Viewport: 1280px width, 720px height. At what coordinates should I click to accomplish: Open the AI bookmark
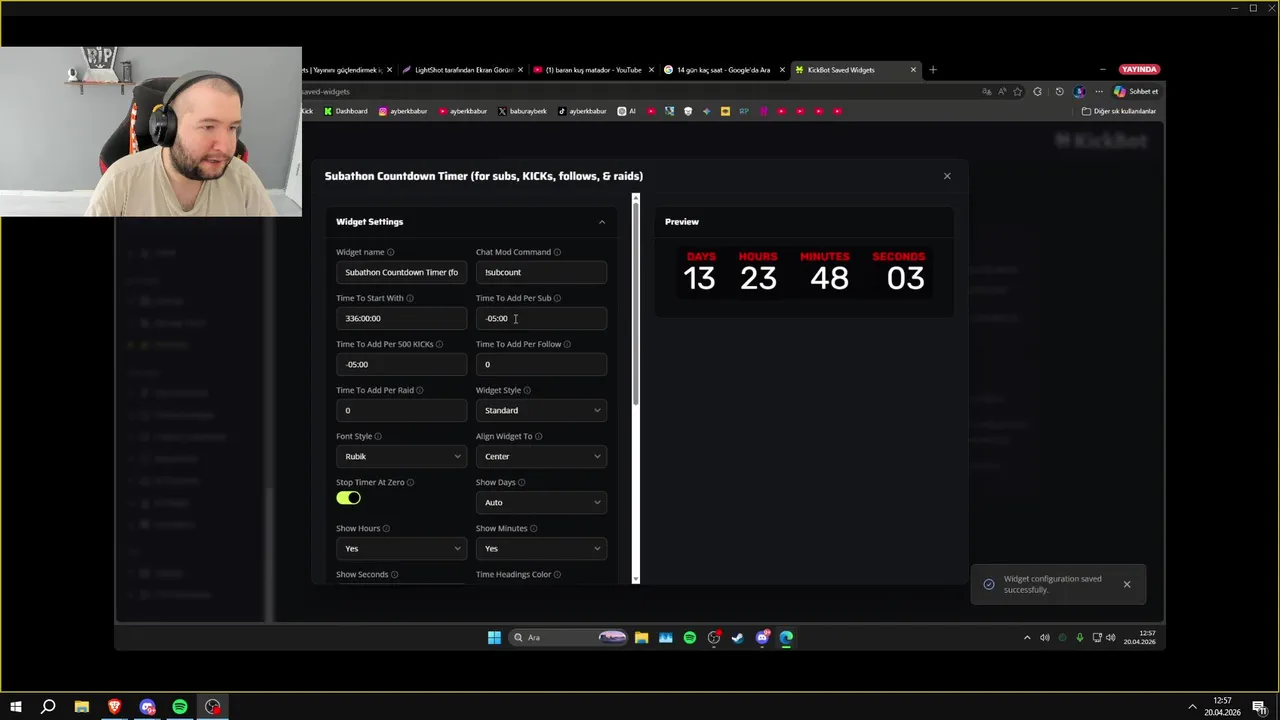tap(627, 111)
